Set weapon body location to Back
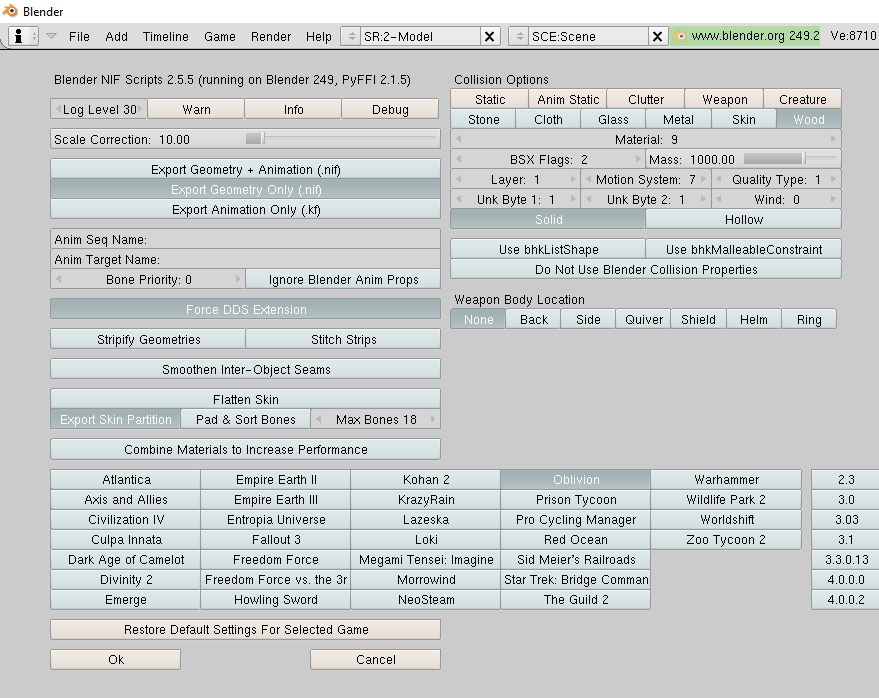The height and width of the screenshot is (698, 879). click(534, 320)
